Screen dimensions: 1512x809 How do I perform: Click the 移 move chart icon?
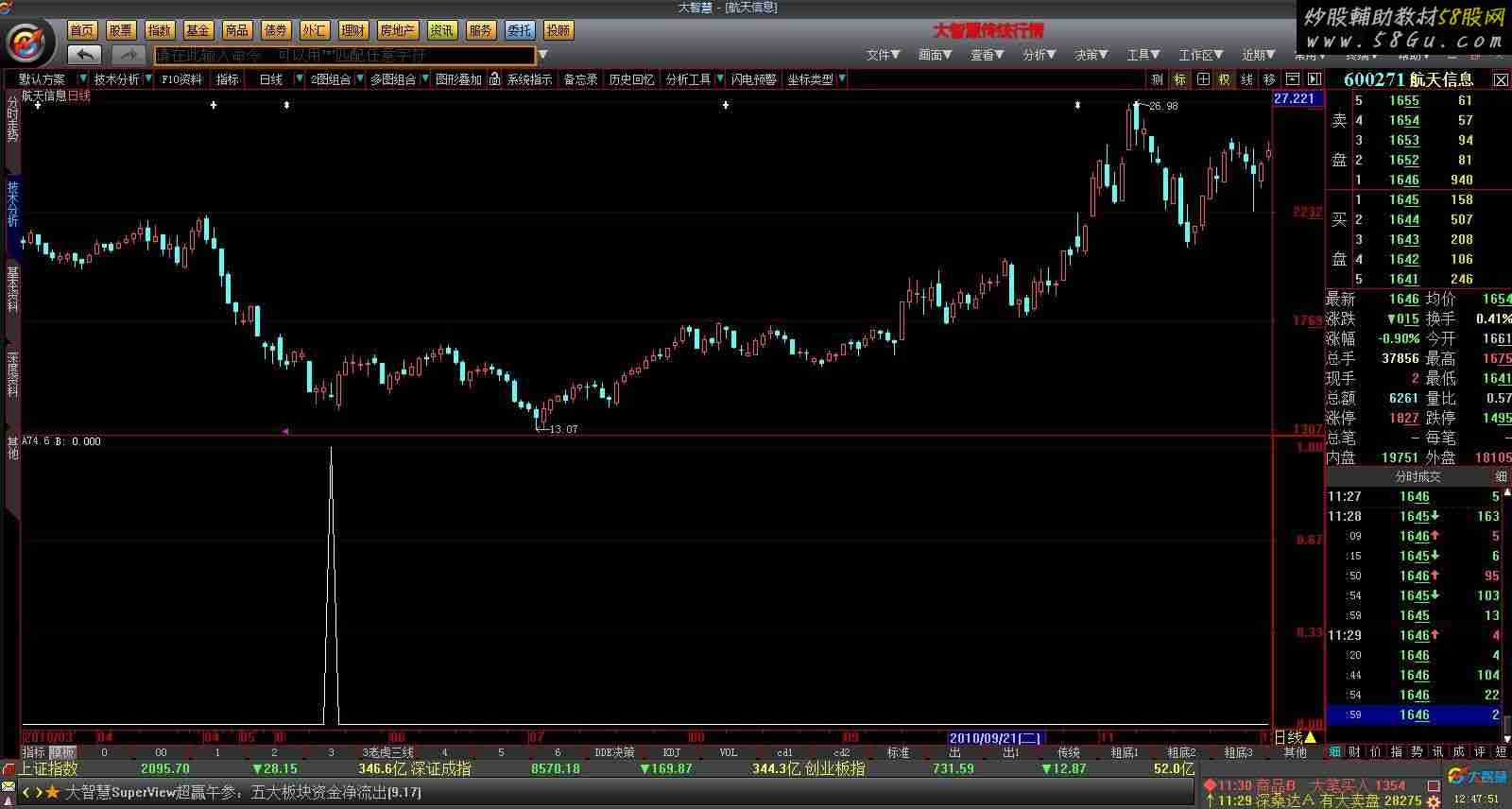pos(1269,79)
